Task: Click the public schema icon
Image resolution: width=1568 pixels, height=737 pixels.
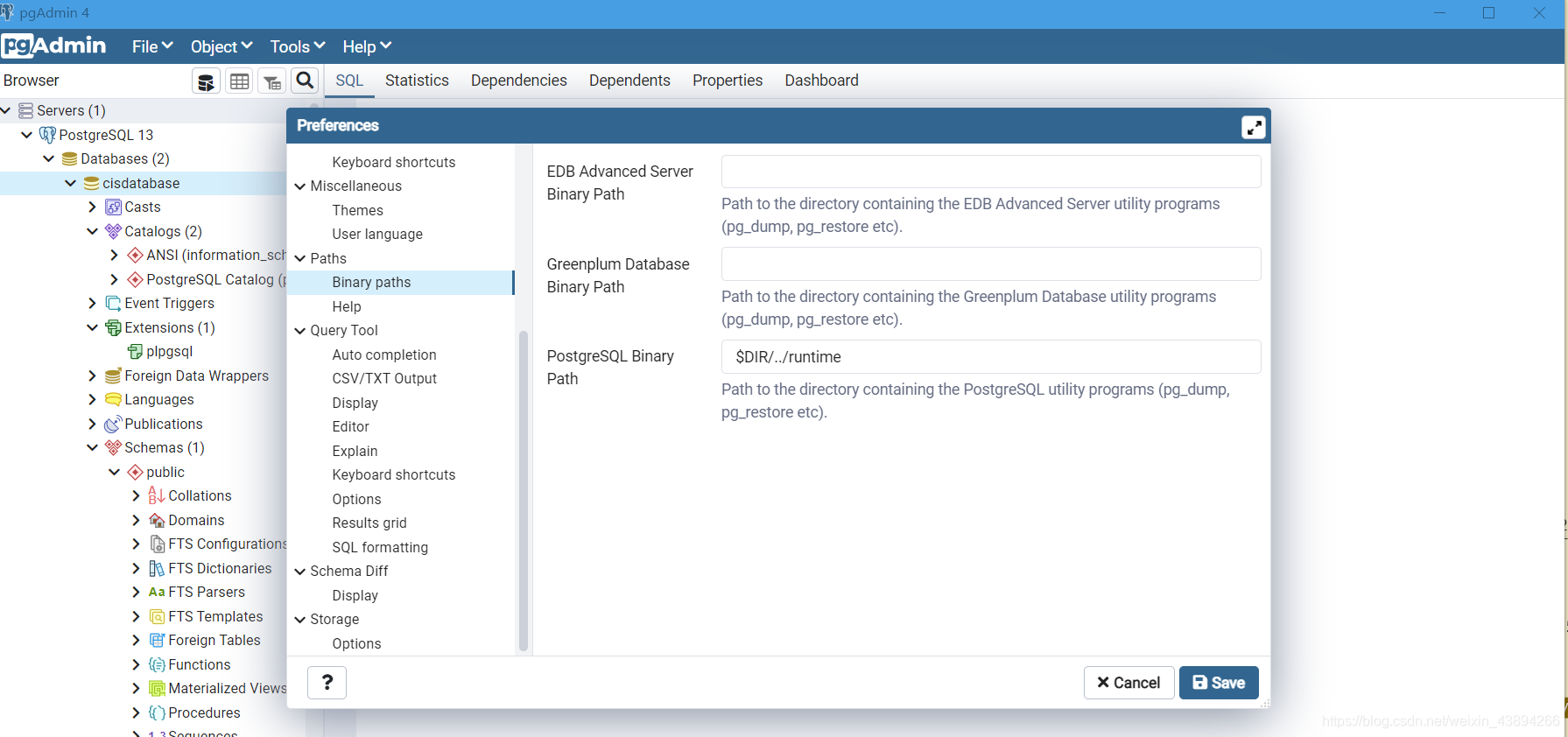Action: (x=135, y=472)
